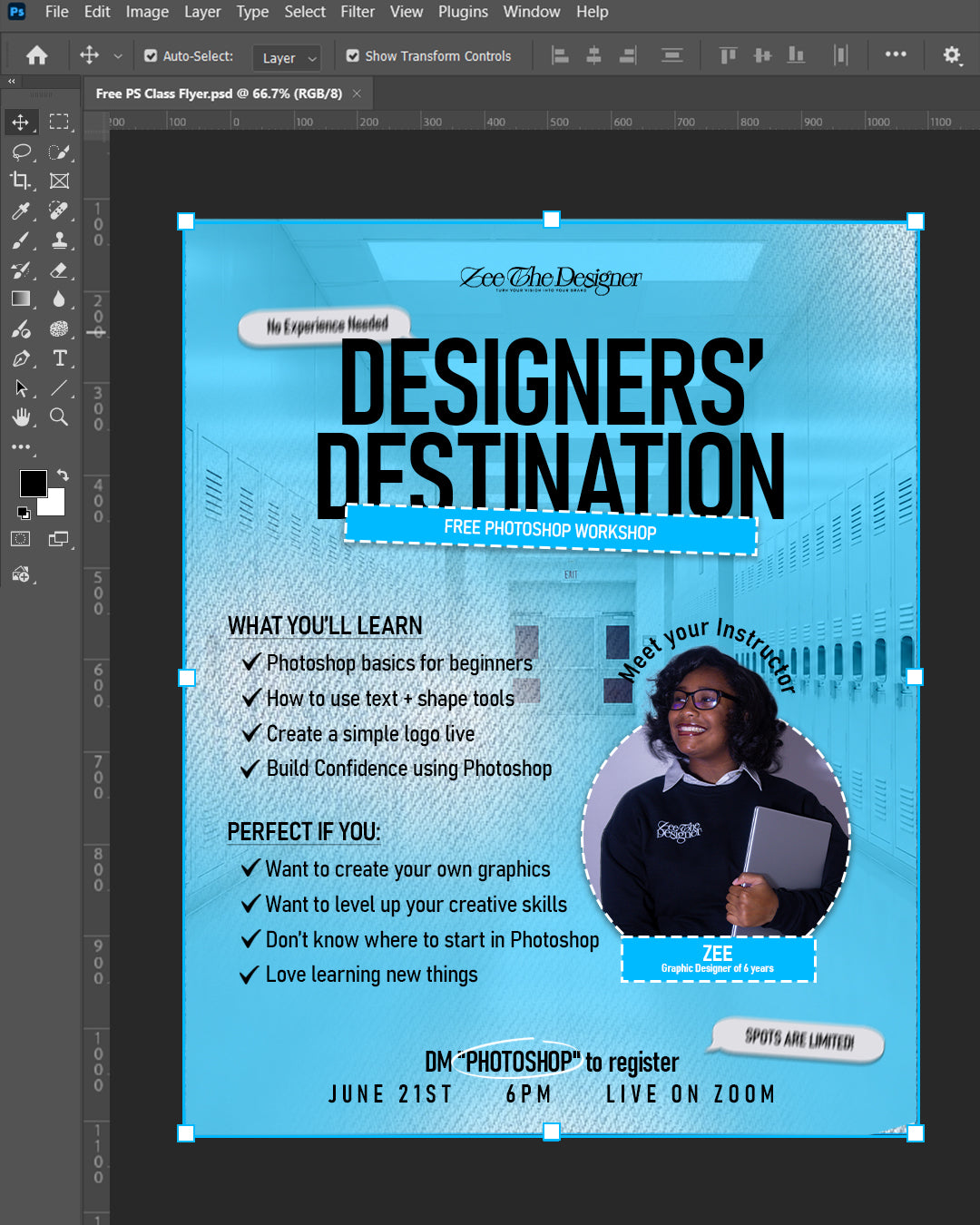
Task: Activate the Crop tool
Action: click(20, 181)
